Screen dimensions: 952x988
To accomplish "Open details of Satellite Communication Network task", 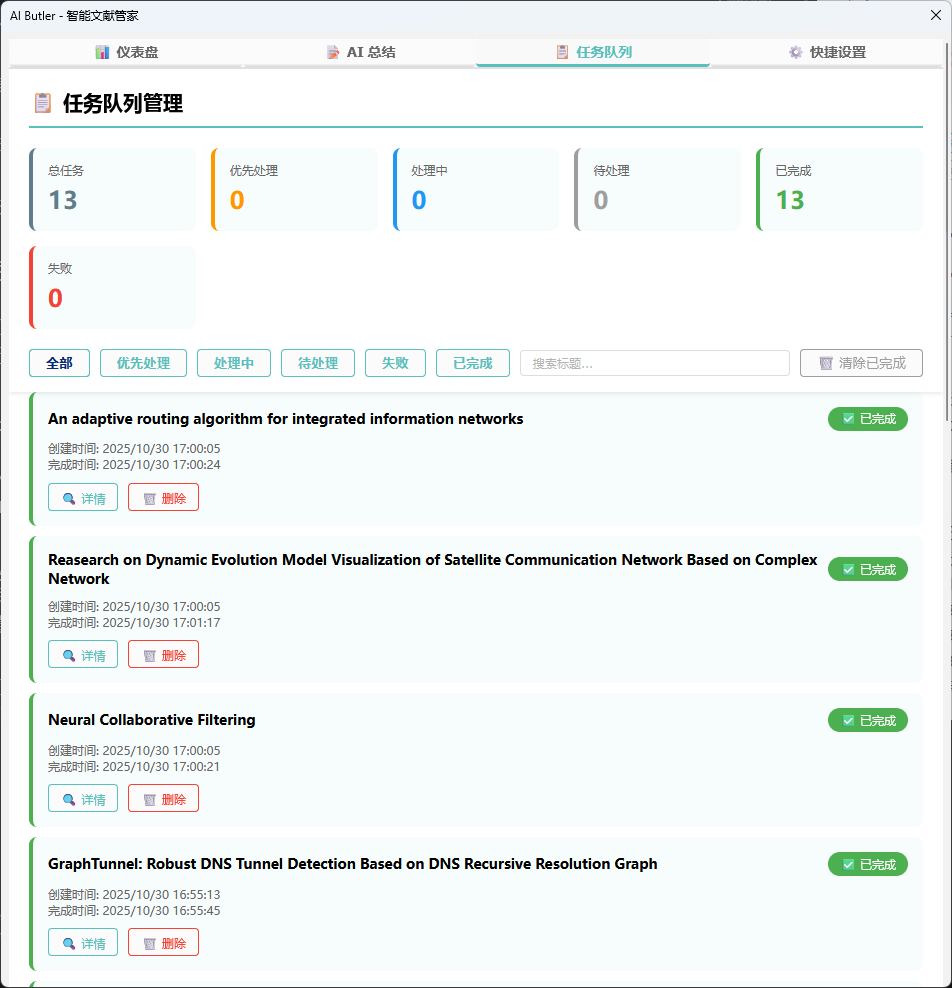I will [x=83, y=655].
